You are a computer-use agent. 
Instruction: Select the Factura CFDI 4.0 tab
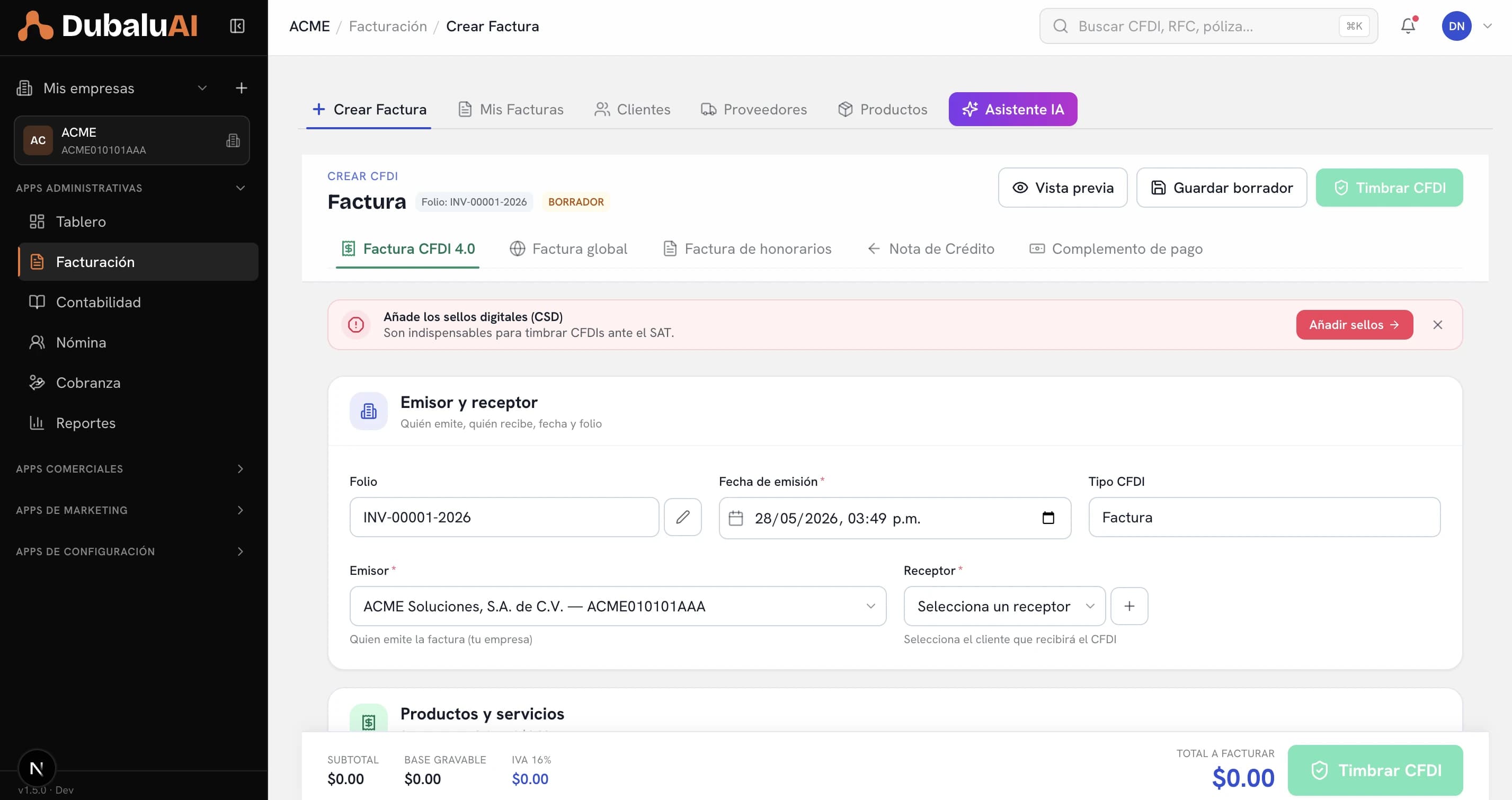tap(408, 249)
